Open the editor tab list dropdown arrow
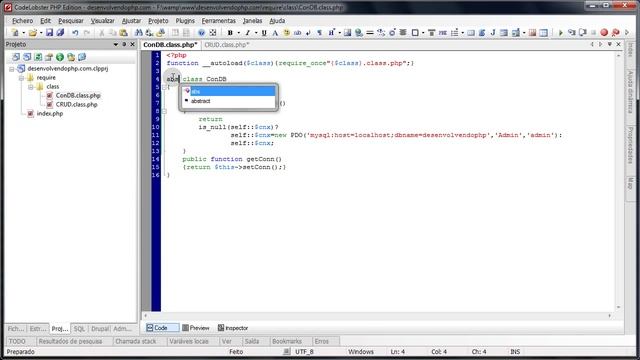This screenshot has width=640, height=360. click(610, 44)
